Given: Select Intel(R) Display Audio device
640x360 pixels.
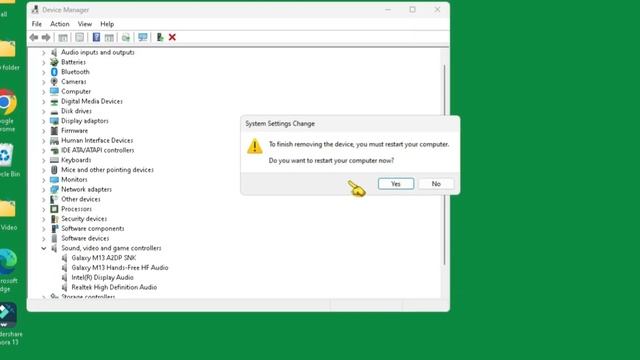Looking at the screenshot, I should [x=102, y=278].
